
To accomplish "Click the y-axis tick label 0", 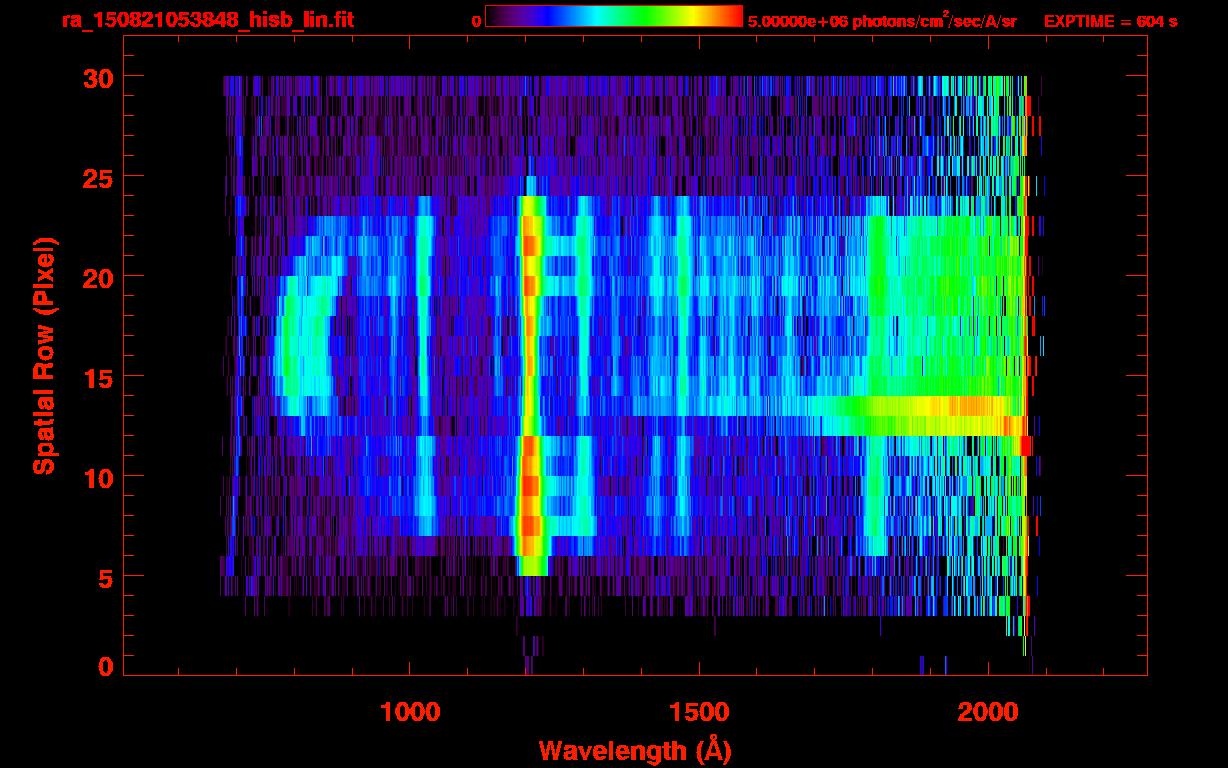I will tap(105, 667).
